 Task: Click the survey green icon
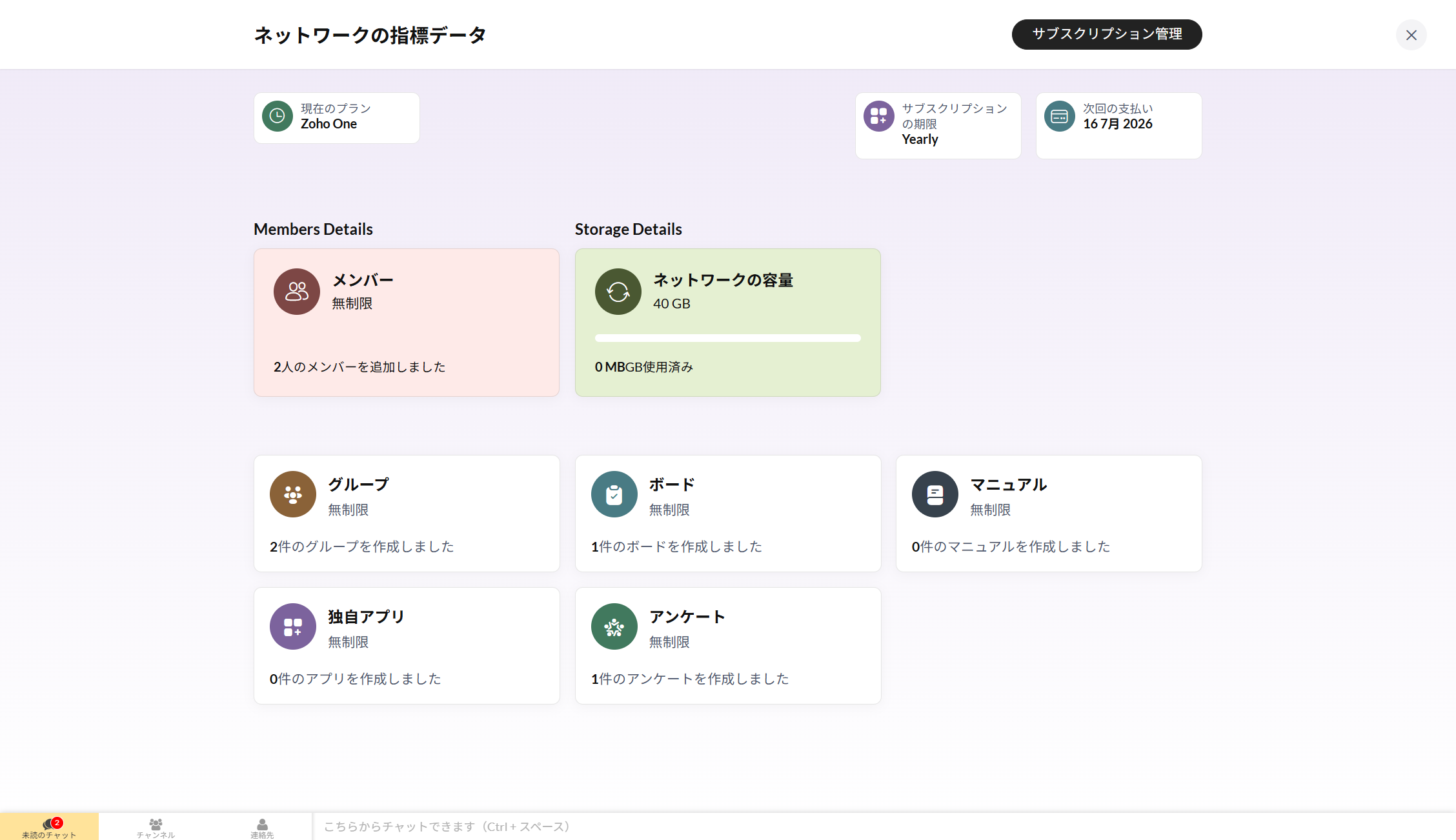[x=614, y=626]
